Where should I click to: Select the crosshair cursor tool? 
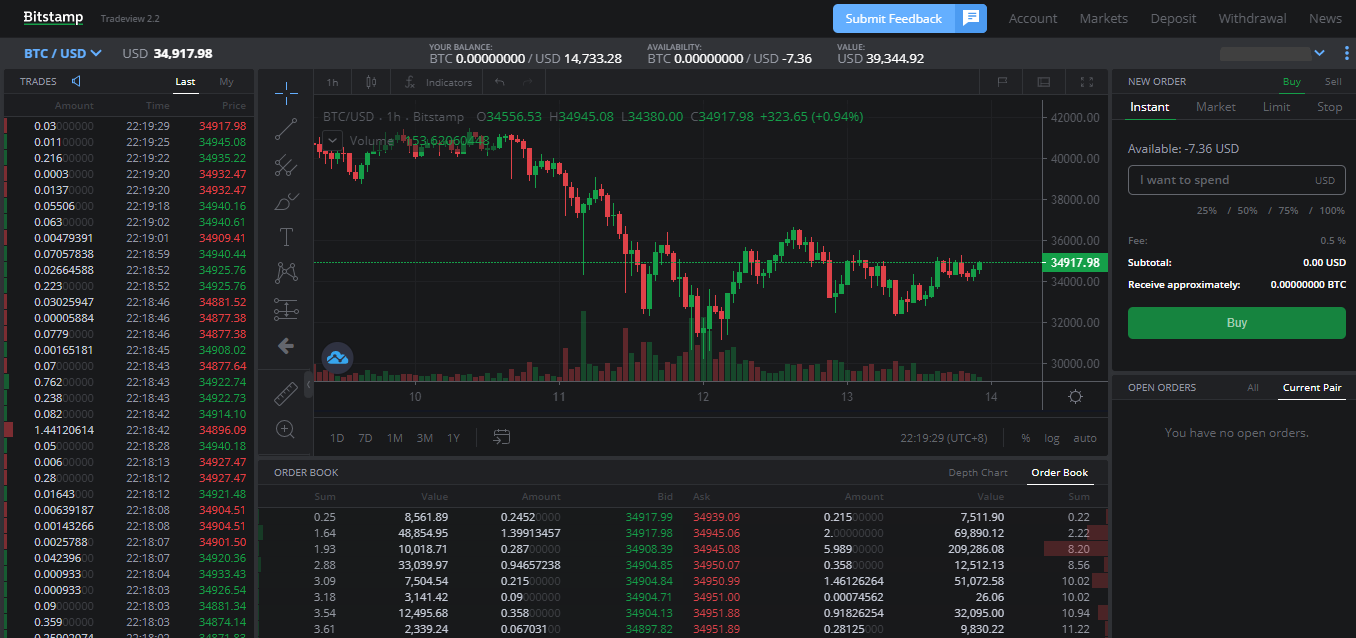[286, 94]
